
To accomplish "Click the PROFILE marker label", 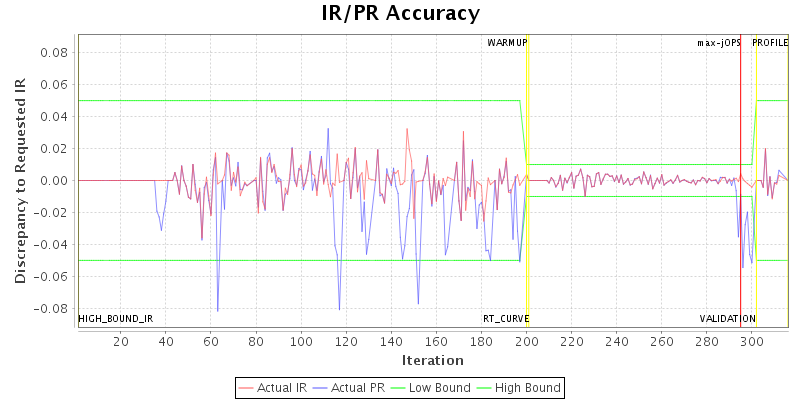I will (x=770, y=43).
